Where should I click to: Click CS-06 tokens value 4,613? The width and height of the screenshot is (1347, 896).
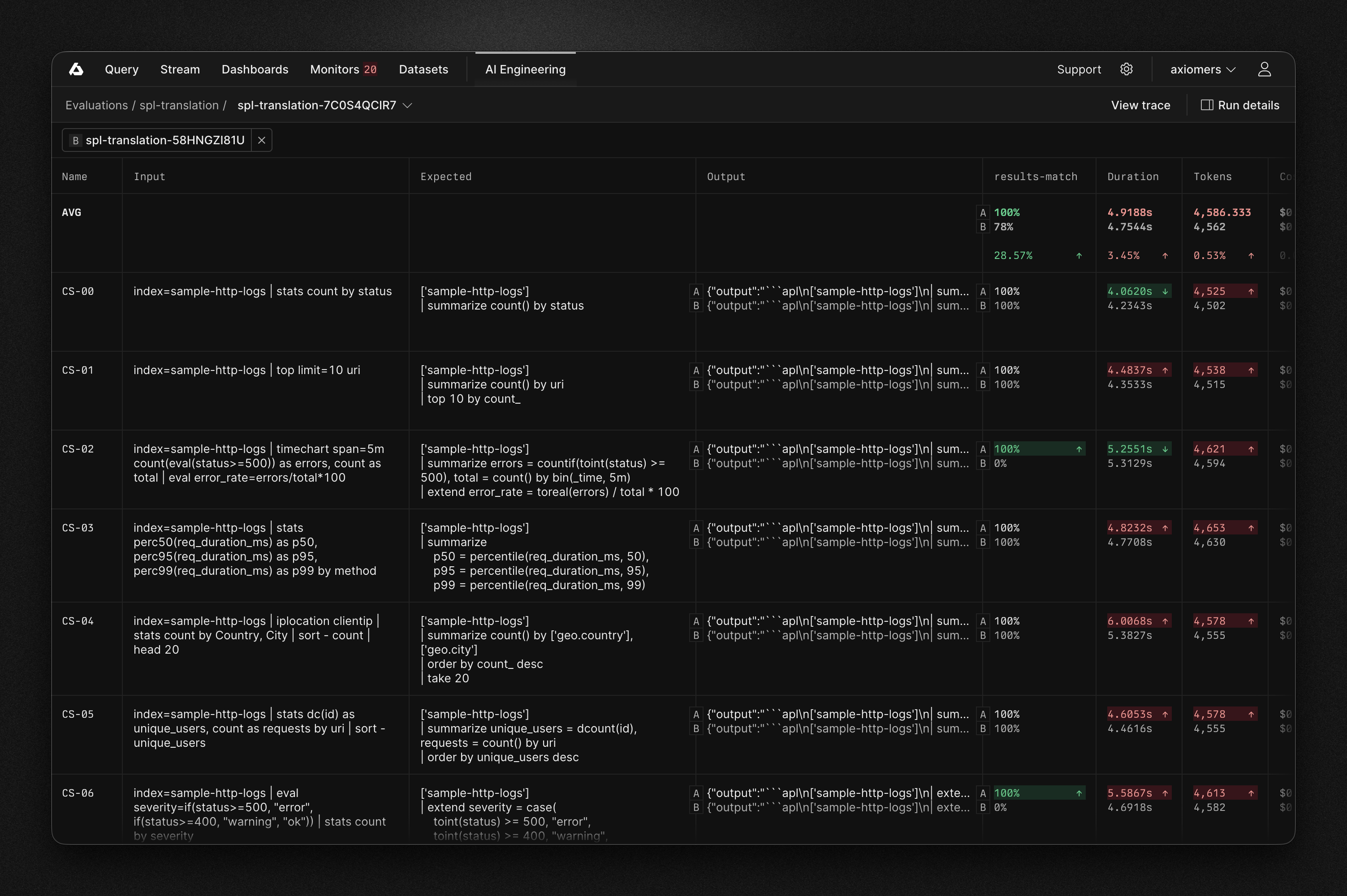tap(1225, 793)
